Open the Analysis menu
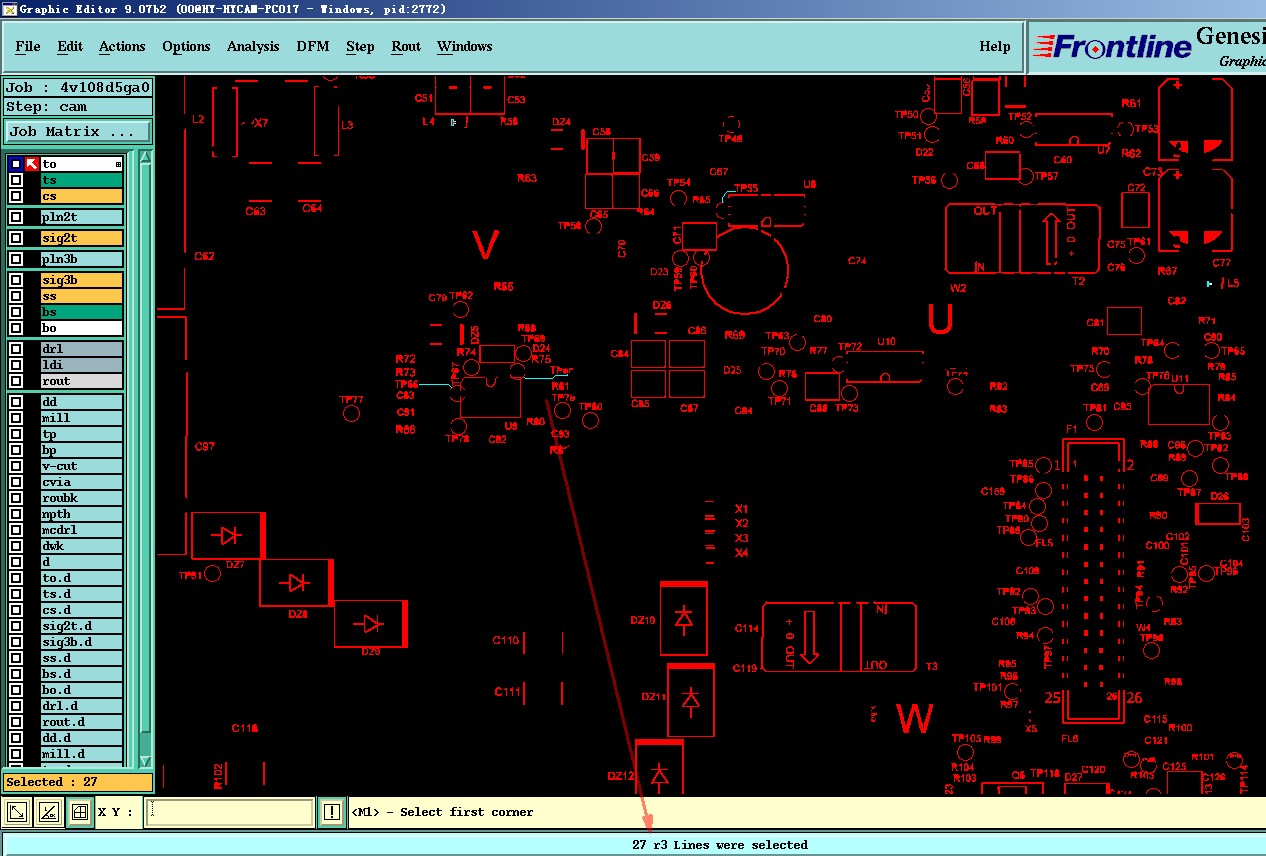 (x=253, y=46)
